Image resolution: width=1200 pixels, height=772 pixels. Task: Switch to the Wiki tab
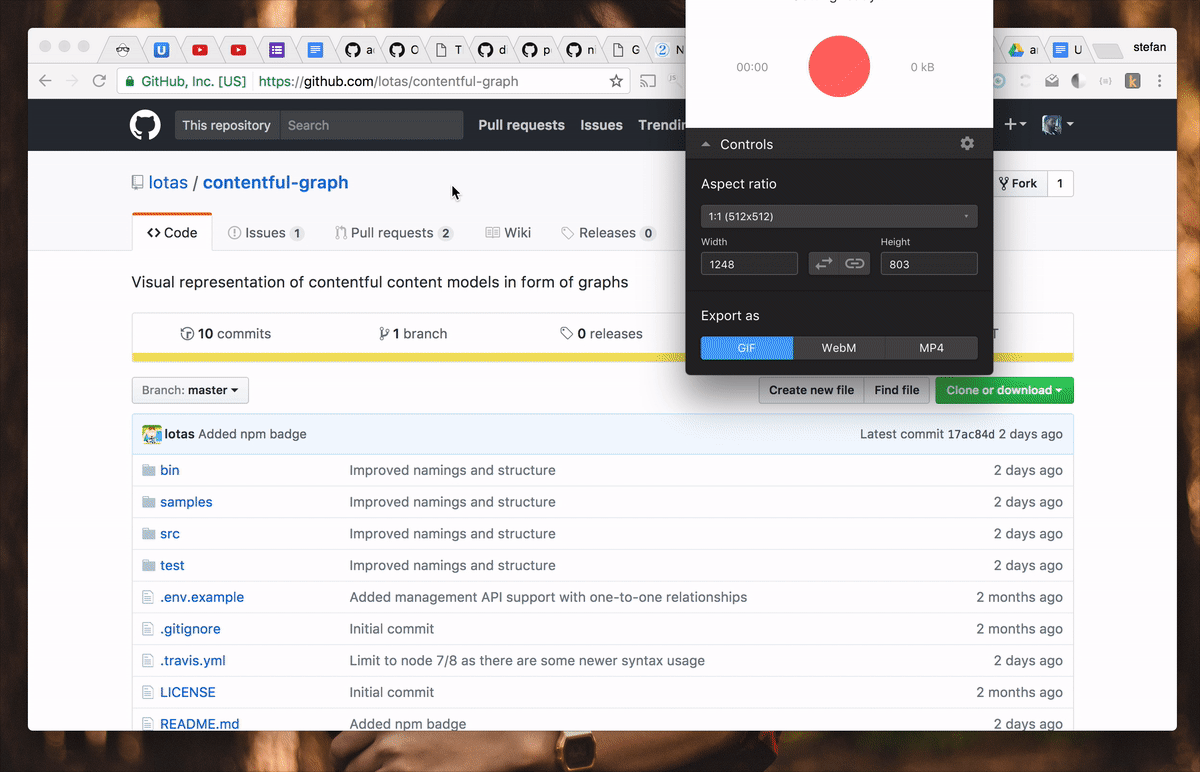pos(508,233)
